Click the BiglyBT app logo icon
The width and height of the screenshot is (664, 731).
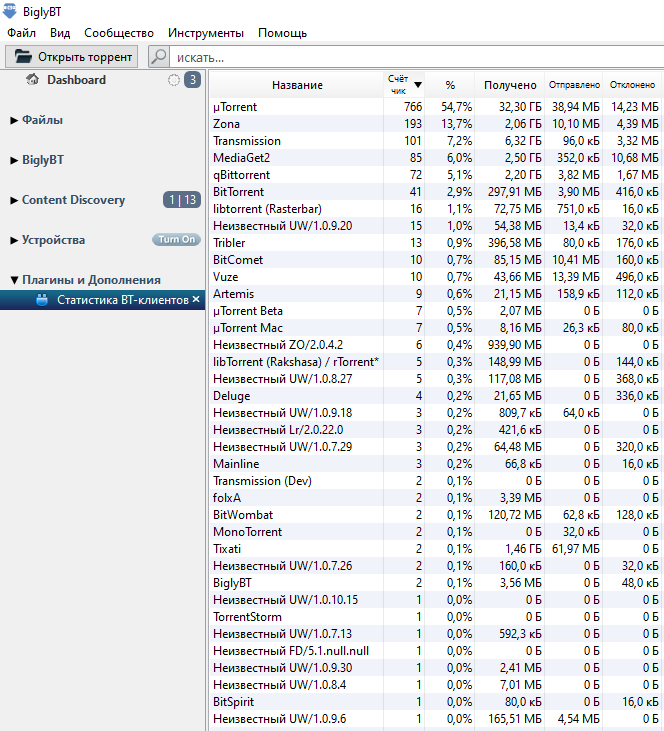coord(9,11)
